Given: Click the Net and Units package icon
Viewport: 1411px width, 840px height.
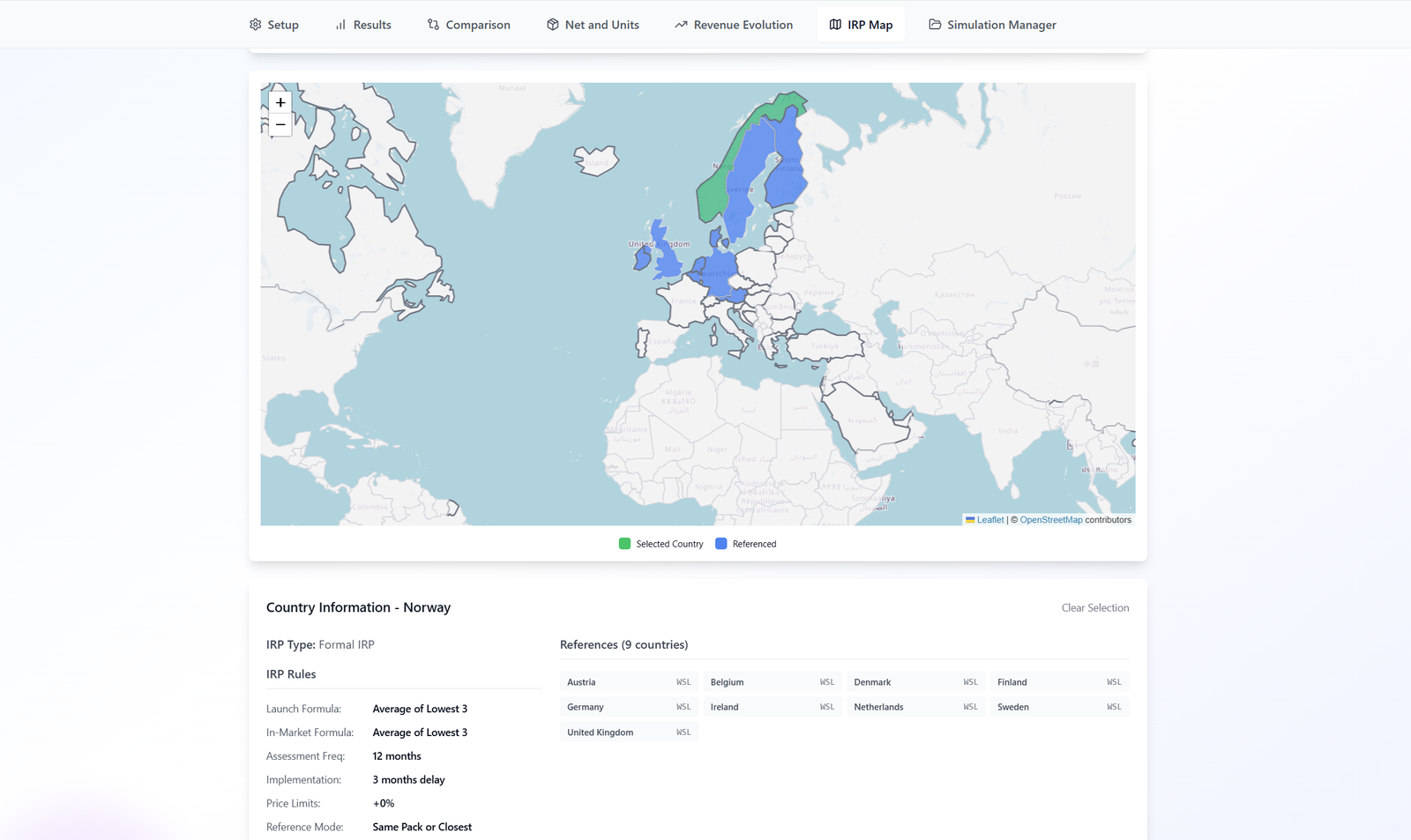Looking at the screenshot, I should pyautogui.click(x=552, y=24).
